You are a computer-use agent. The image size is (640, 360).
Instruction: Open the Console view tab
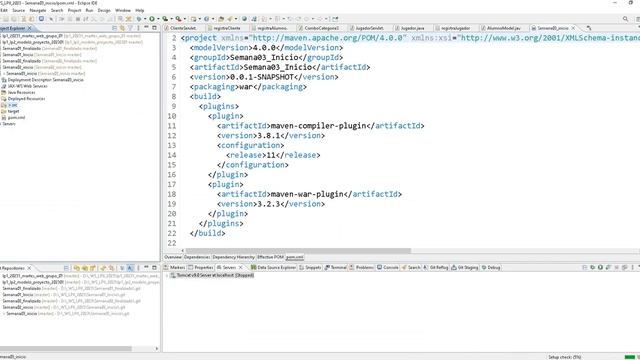point(388,267)
